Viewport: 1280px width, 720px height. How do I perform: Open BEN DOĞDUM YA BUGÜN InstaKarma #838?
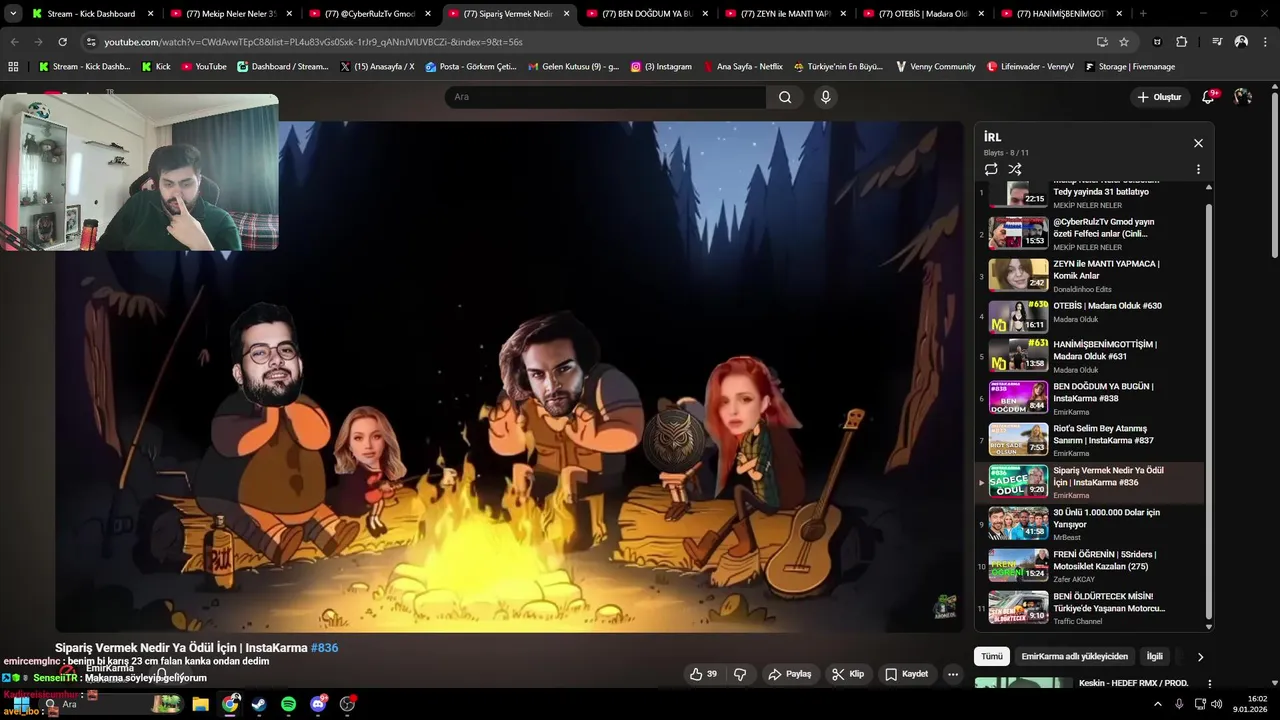click(1090, 398)
